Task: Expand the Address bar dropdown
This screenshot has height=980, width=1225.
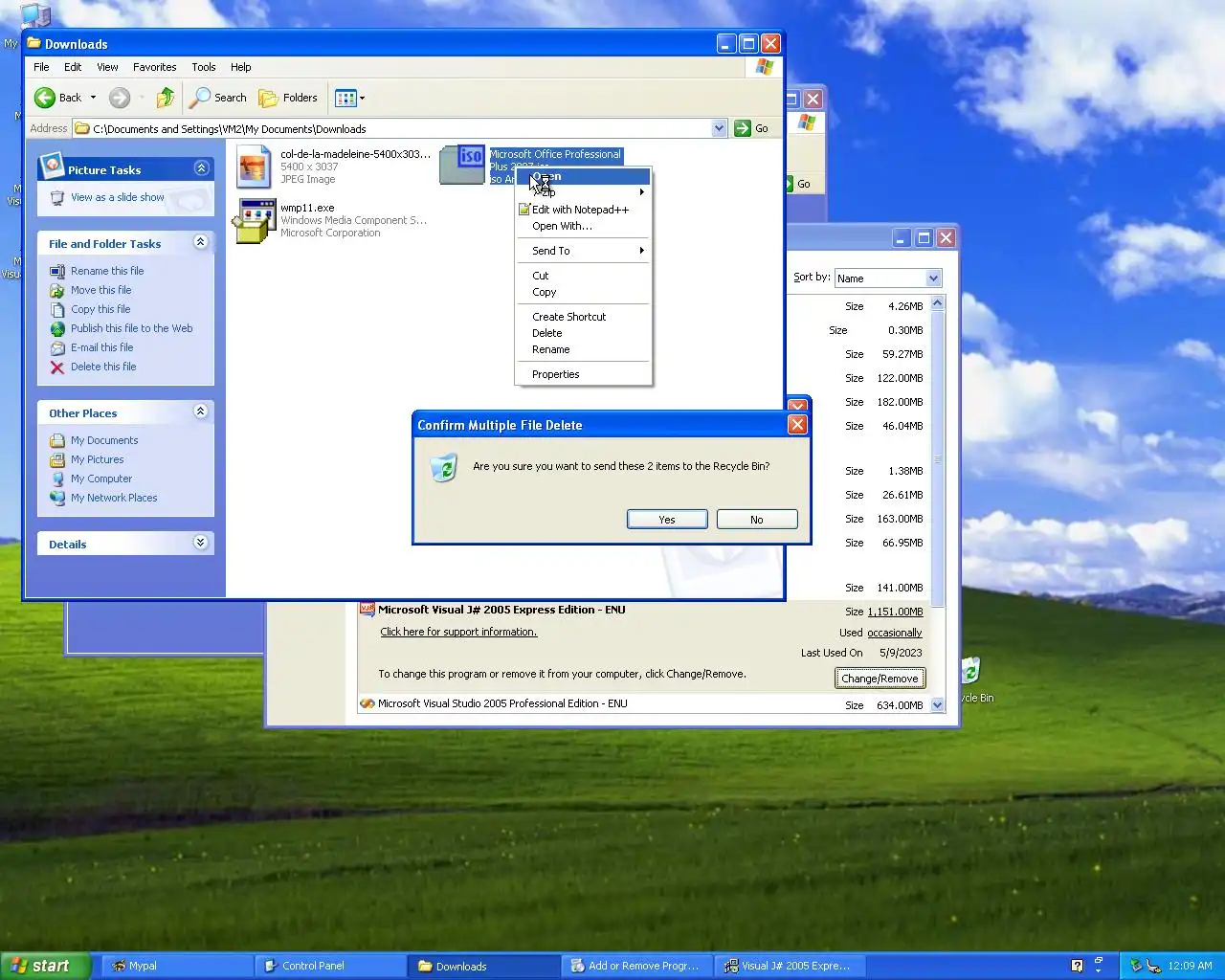Action: click(x=719, y=128)
